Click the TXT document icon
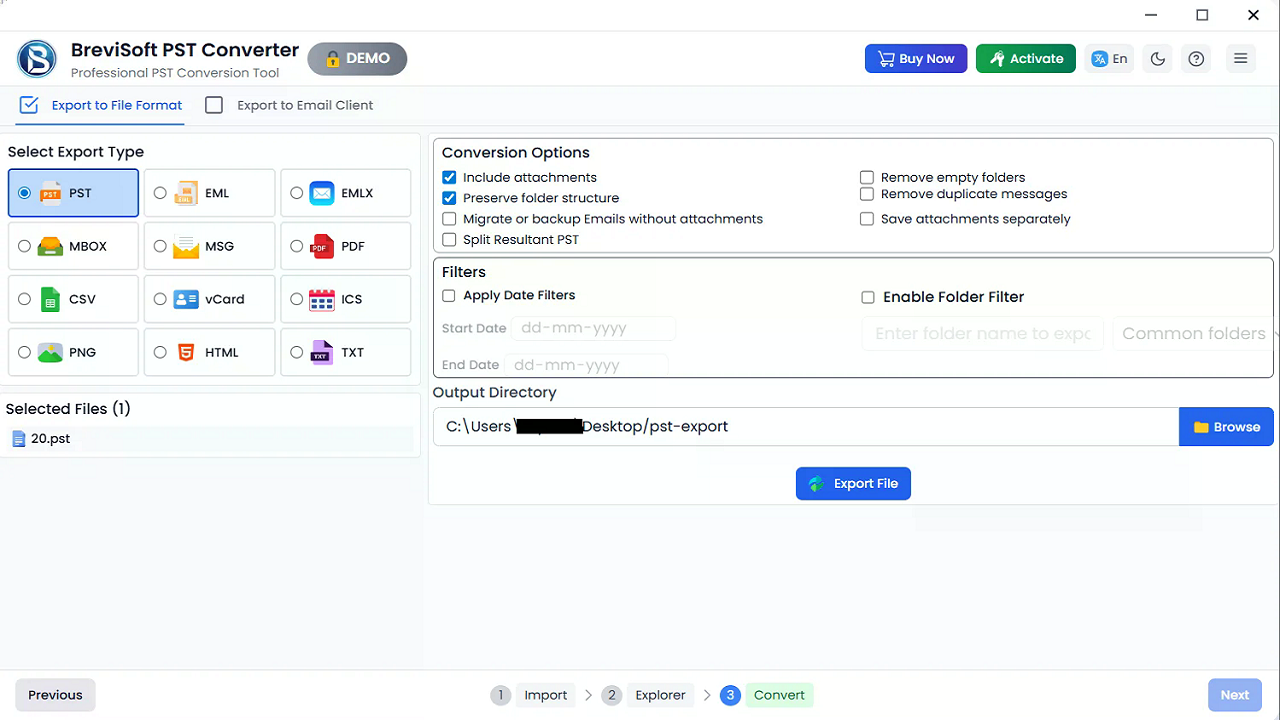Screen dimensions: 1280x720 tap(322, 353)
